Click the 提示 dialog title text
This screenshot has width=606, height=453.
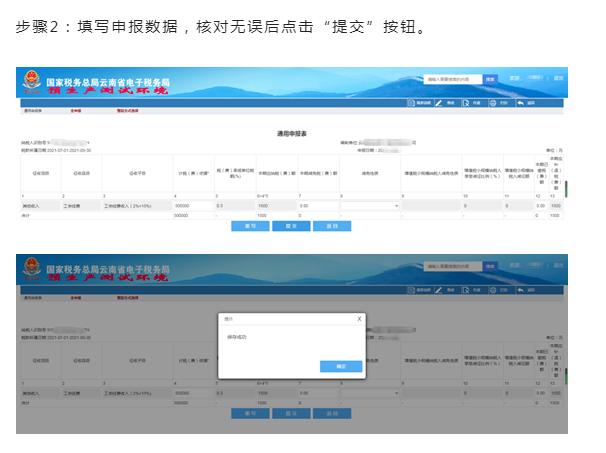tap(228, 319)
